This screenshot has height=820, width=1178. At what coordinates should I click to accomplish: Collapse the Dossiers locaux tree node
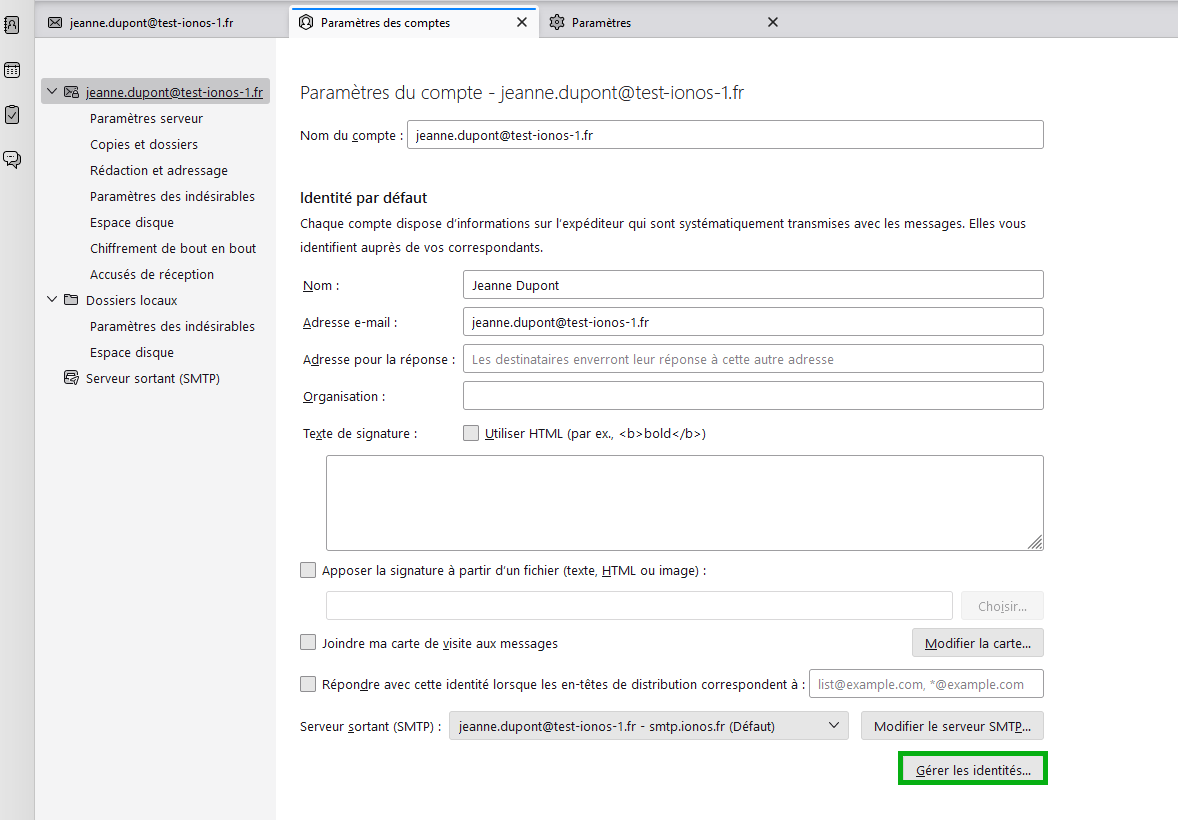pyautogui.click(x=52, y=299)
